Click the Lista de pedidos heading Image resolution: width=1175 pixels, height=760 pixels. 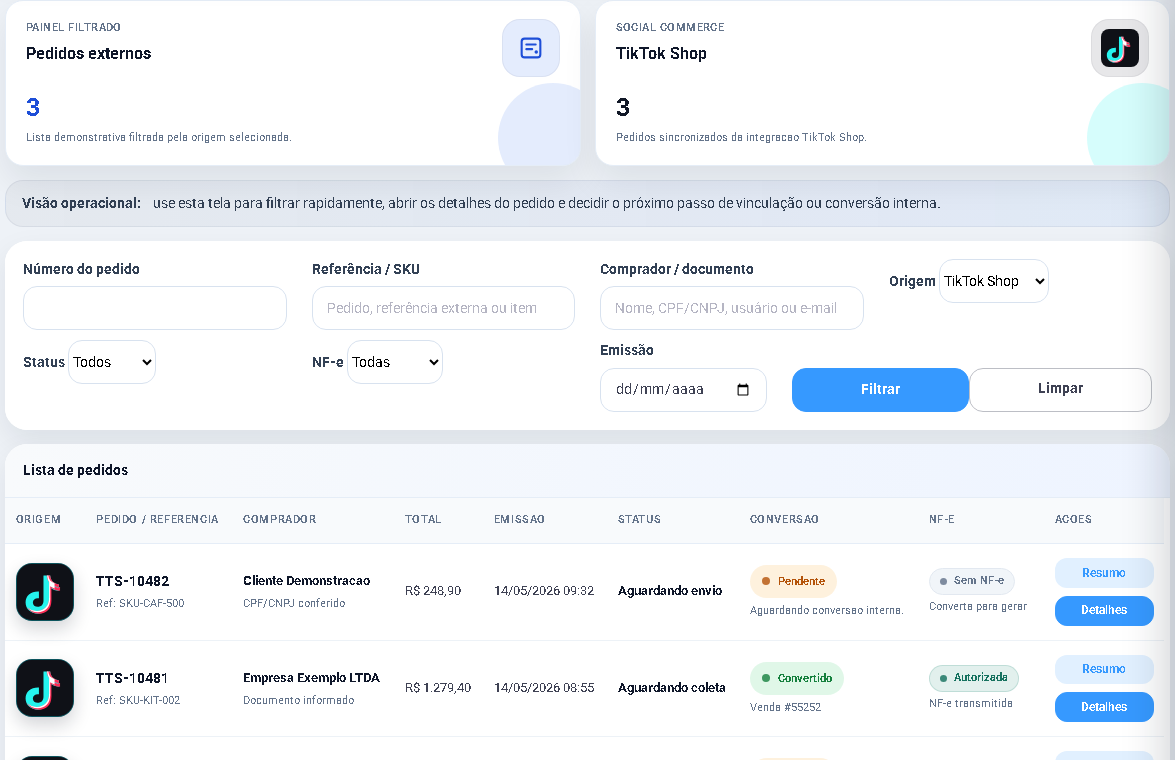[76, 470]
